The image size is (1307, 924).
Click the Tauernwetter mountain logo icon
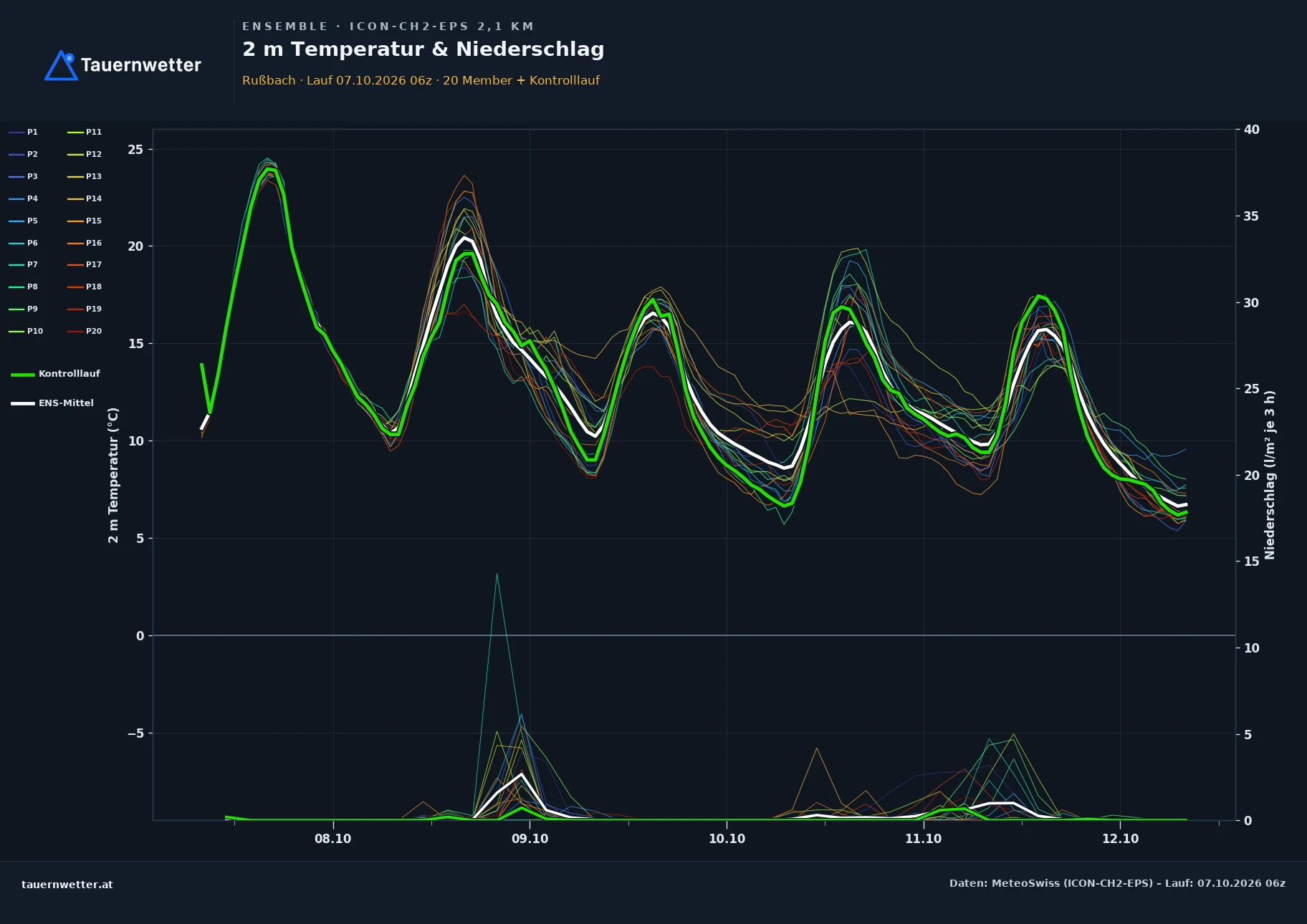pyautogui.click(x=62, y=65)
